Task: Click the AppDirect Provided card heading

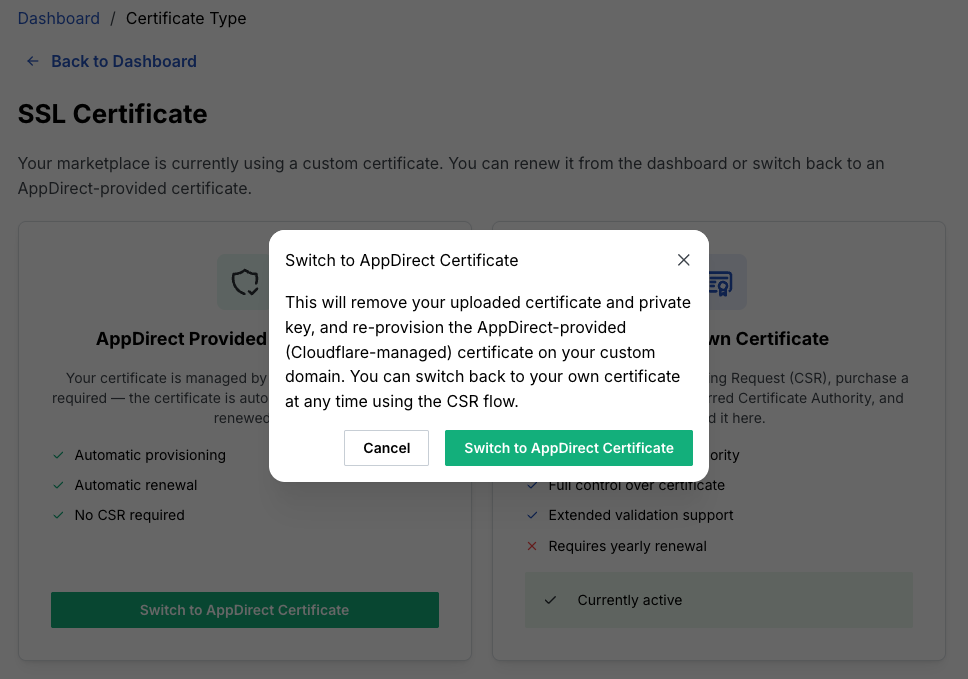Action: tap(182, 339)
